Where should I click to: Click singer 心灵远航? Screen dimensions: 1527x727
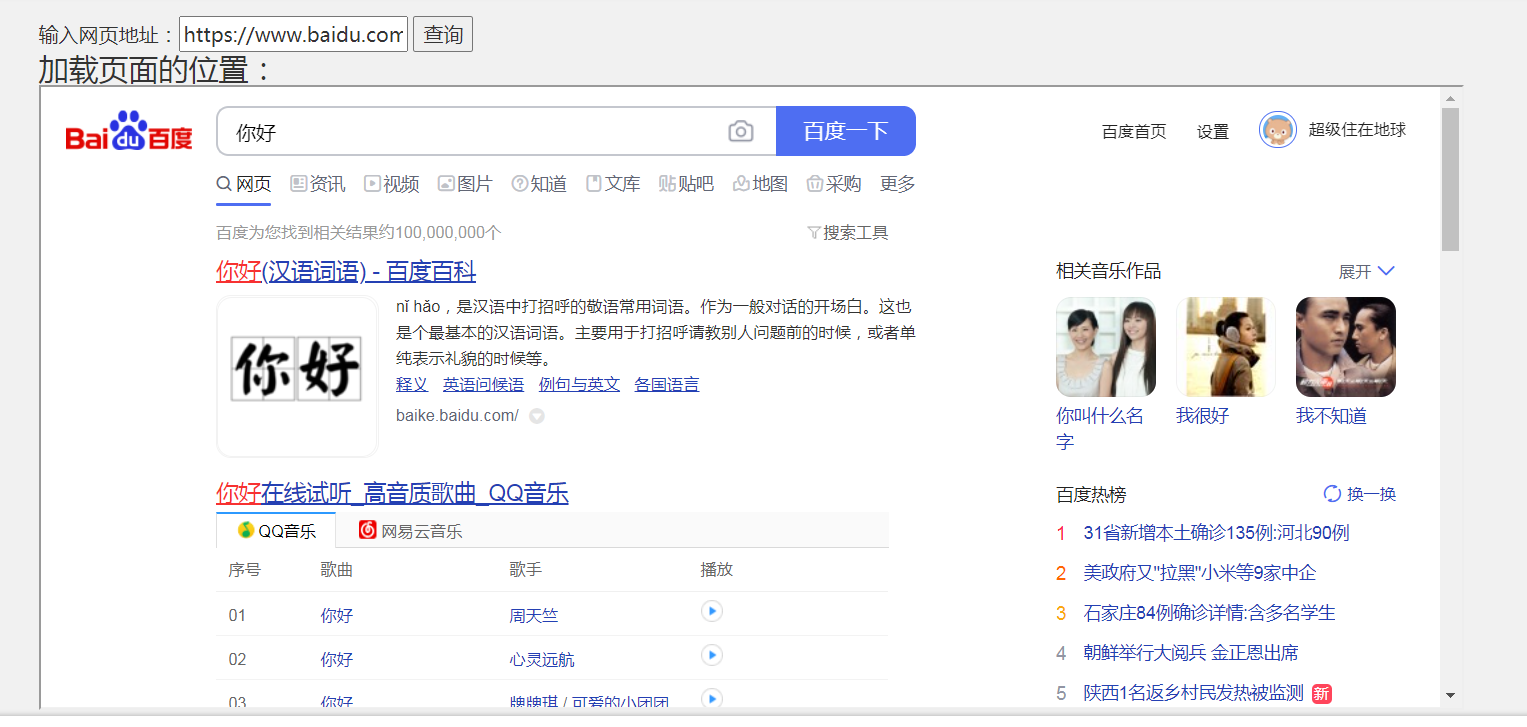point(542,659)
